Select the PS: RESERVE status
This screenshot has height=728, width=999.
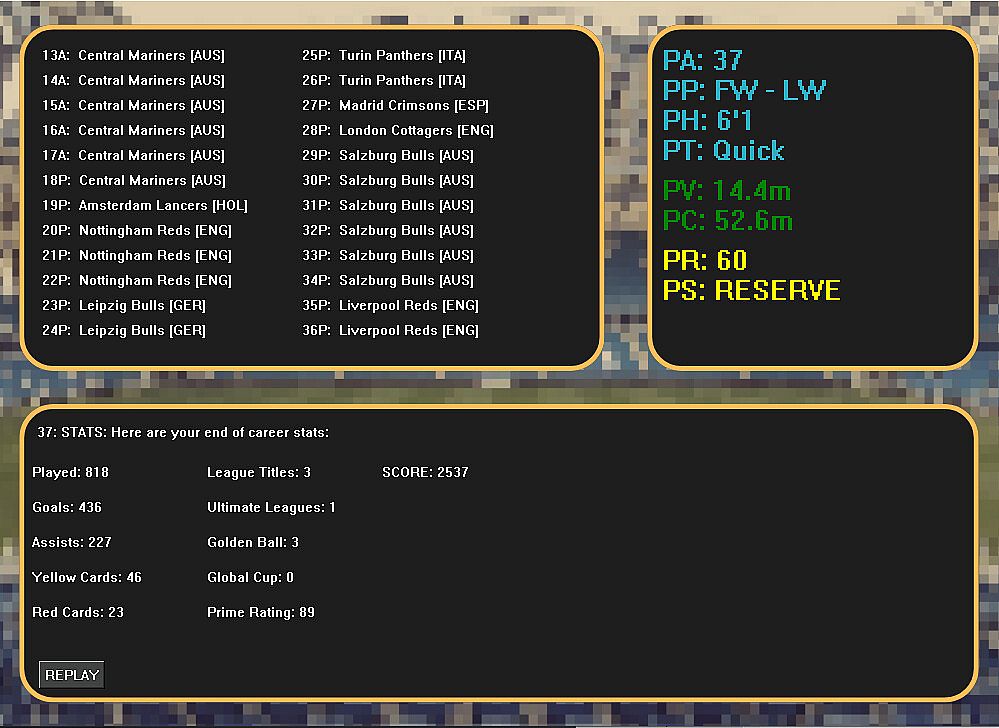click(x=751, y=291)
